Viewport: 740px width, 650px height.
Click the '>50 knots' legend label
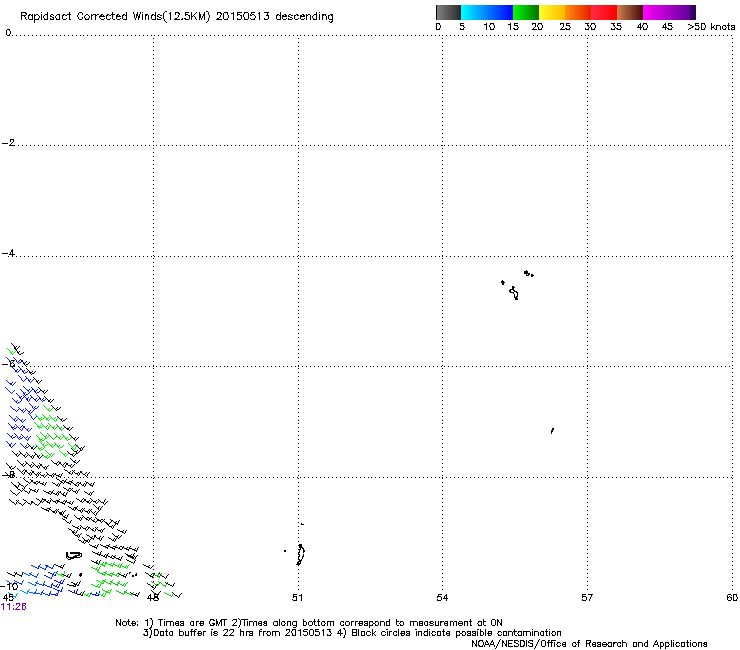[x=711, y=27]
